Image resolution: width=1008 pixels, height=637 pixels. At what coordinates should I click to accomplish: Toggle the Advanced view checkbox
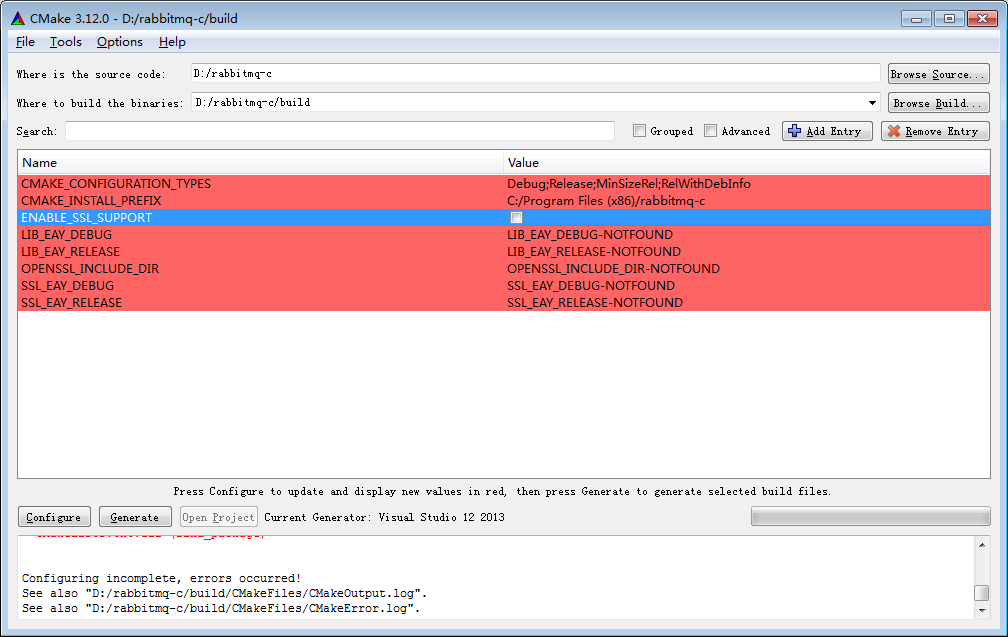[x=711, y=131]
